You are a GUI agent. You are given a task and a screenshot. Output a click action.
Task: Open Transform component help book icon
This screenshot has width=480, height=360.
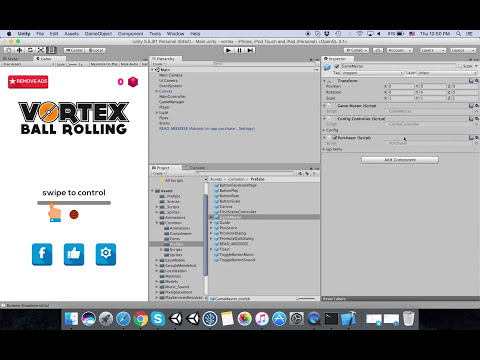pyautogui.click(x=471, y=81)
